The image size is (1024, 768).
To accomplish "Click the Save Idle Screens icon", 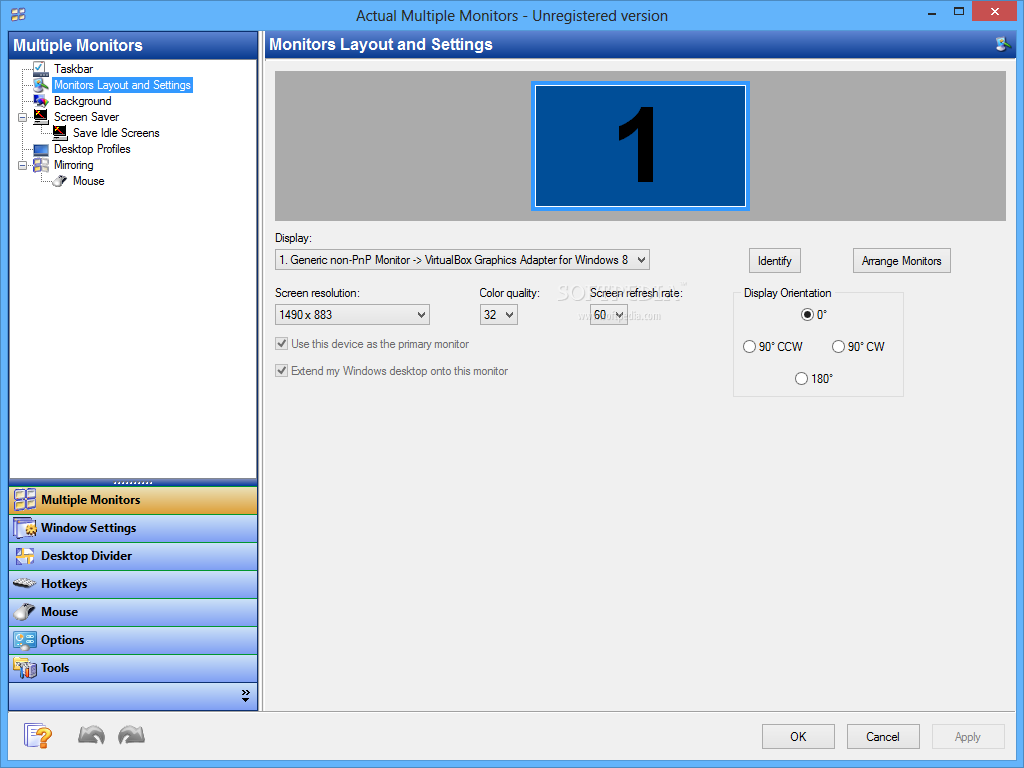I will [59, 133].
